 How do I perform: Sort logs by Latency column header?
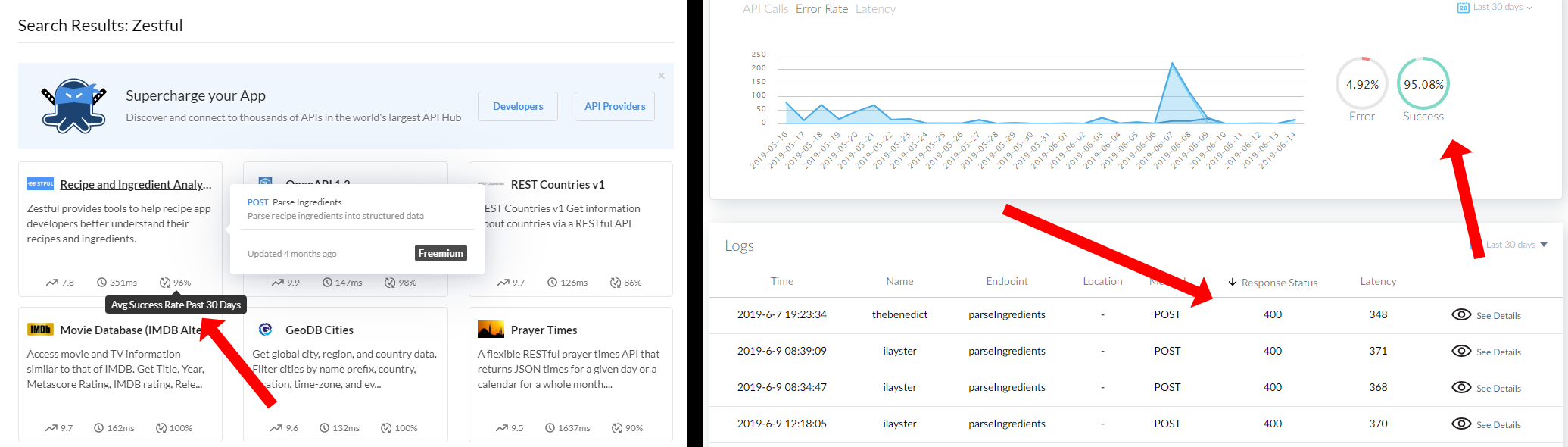tap(1378, 281)
